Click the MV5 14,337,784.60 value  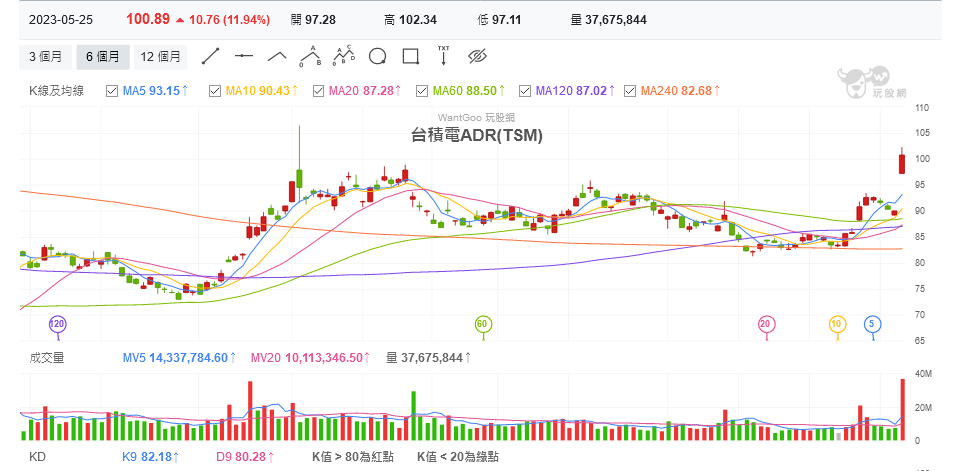tap(179, 358)
